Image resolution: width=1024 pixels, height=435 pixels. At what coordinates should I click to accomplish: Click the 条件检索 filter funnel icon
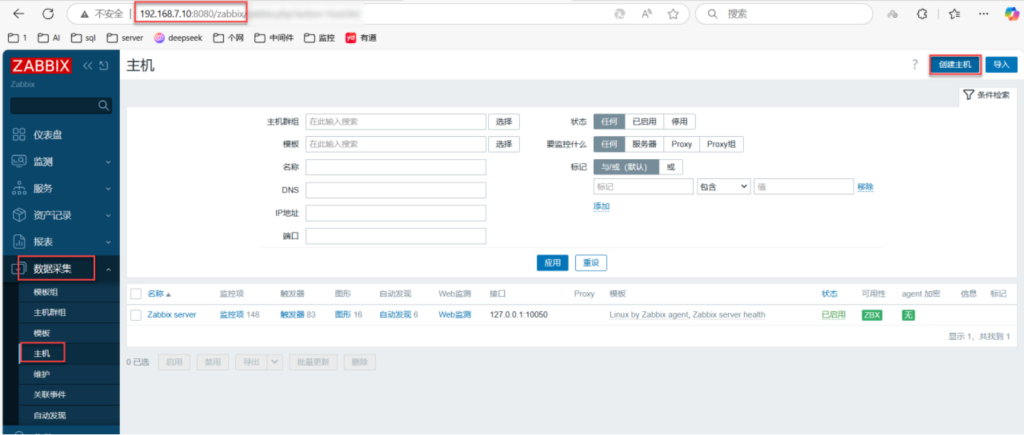coord(968,95)
